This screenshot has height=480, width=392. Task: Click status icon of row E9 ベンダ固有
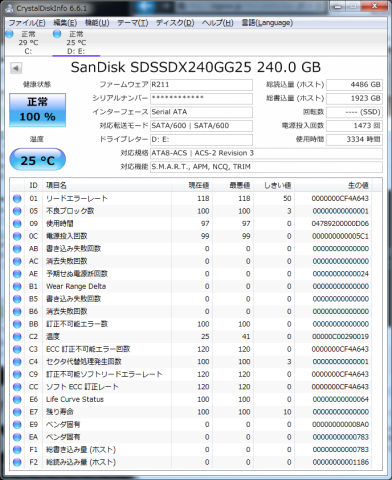[17, 425]
